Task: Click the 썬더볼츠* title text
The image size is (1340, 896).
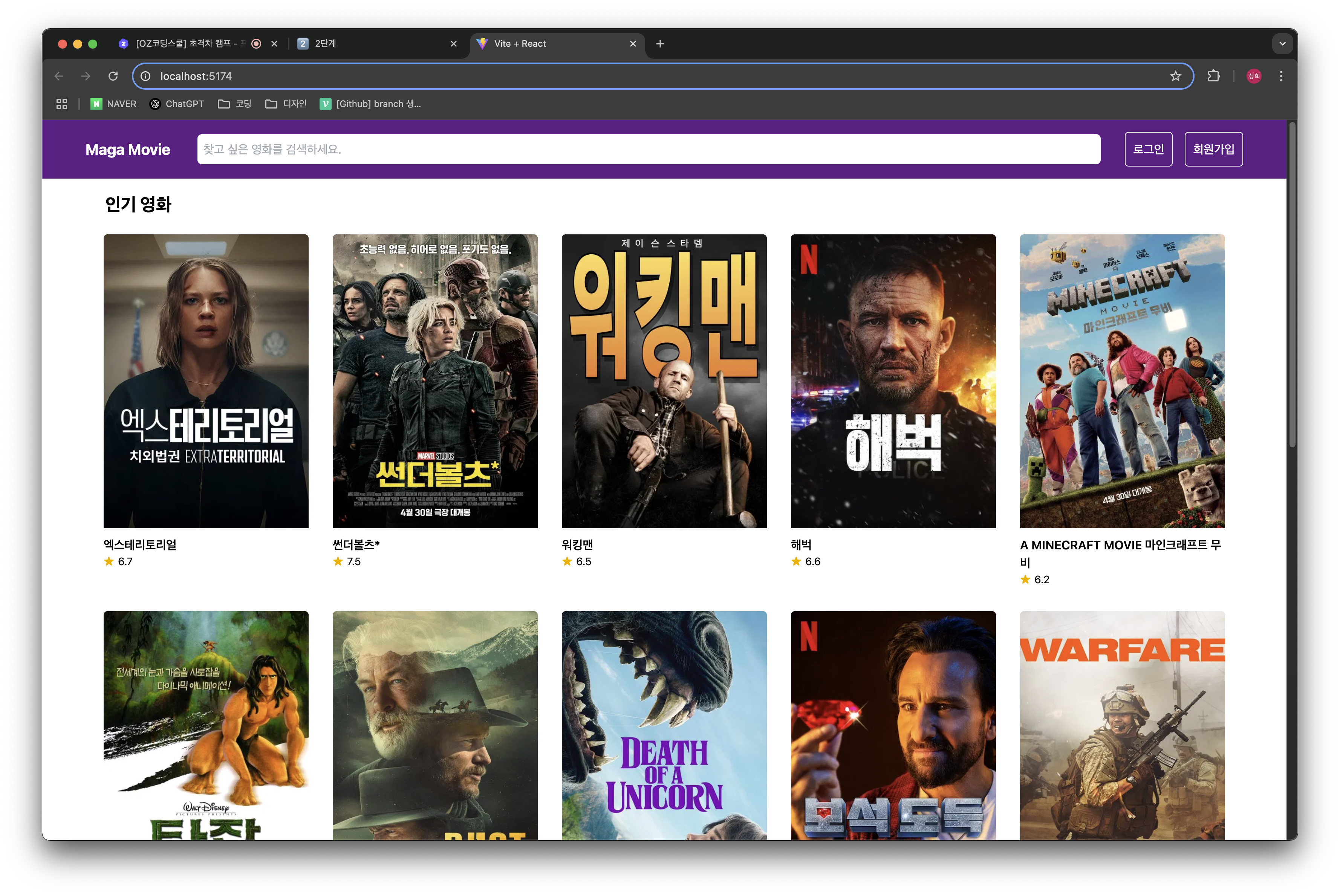Action: coord(356,544)
